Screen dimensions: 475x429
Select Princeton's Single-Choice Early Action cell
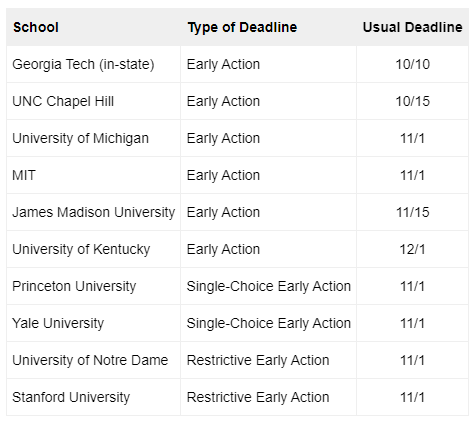(x=268, y=286)
